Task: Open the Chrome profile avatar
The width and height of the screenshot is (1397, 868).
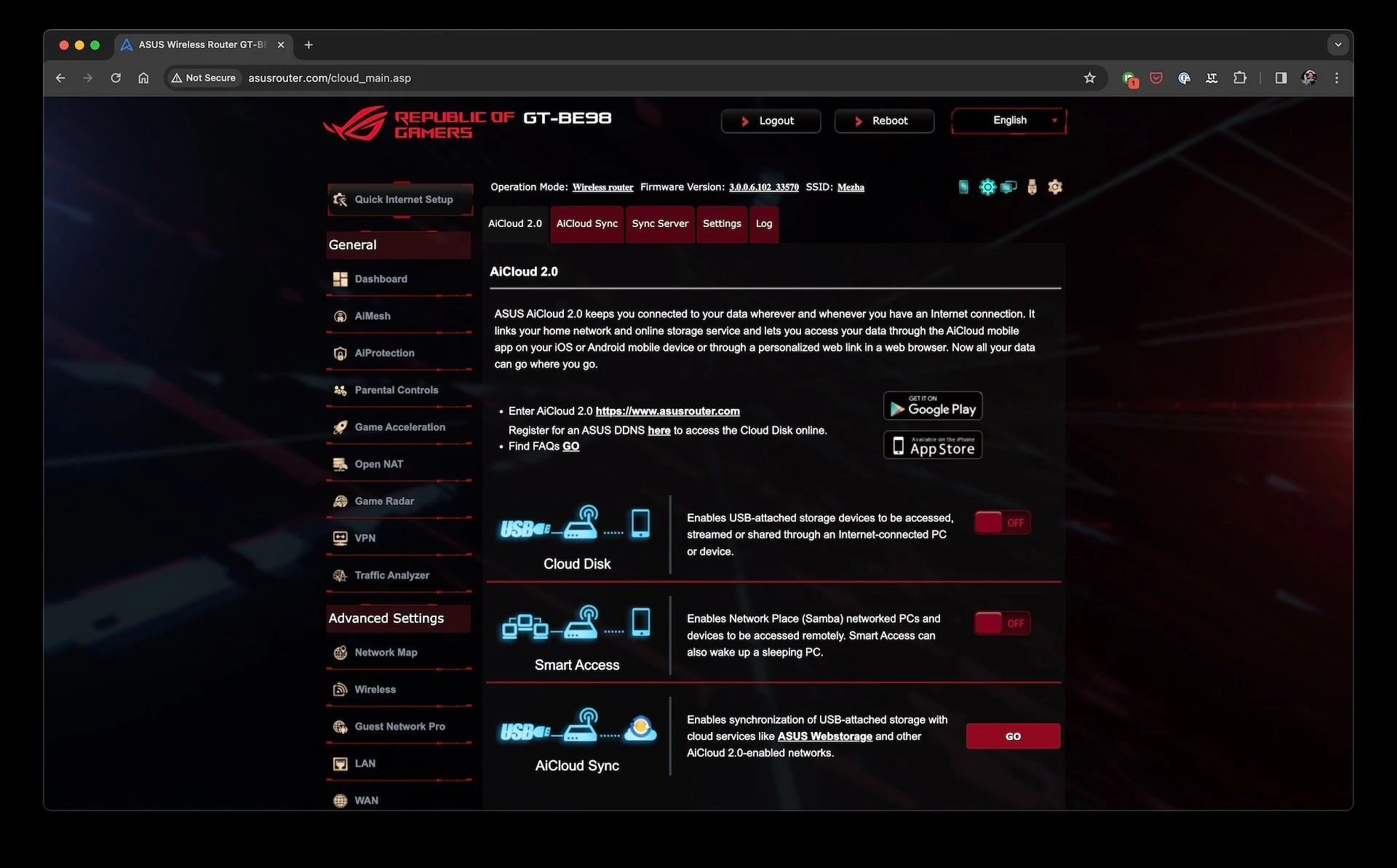Action: tap(1309, 78)
